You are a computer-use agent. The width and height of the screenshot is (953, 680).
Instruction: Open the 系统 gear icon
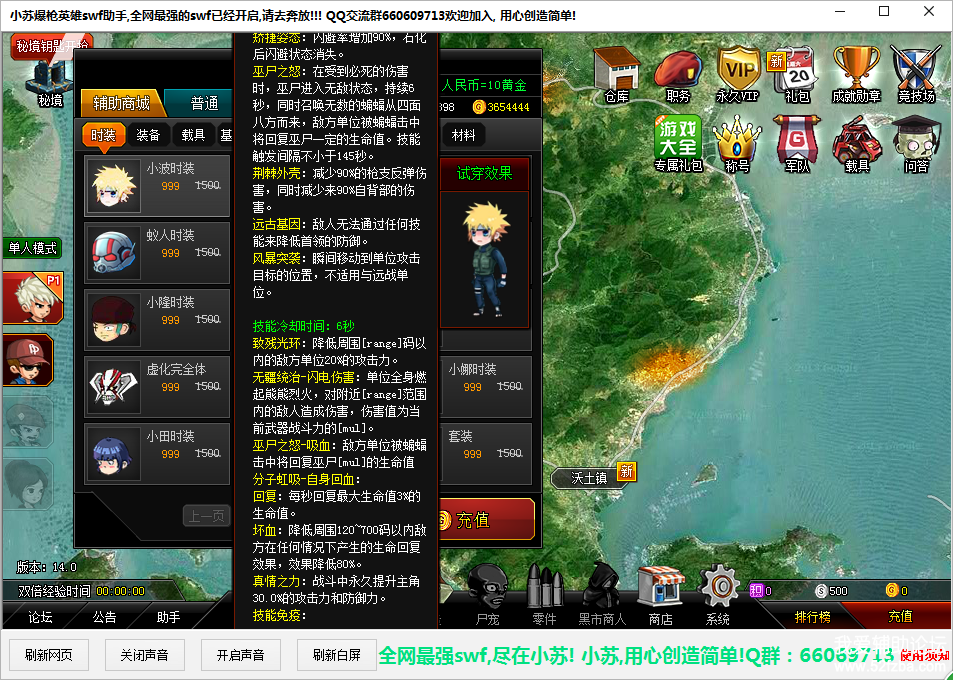coord(718,595)
